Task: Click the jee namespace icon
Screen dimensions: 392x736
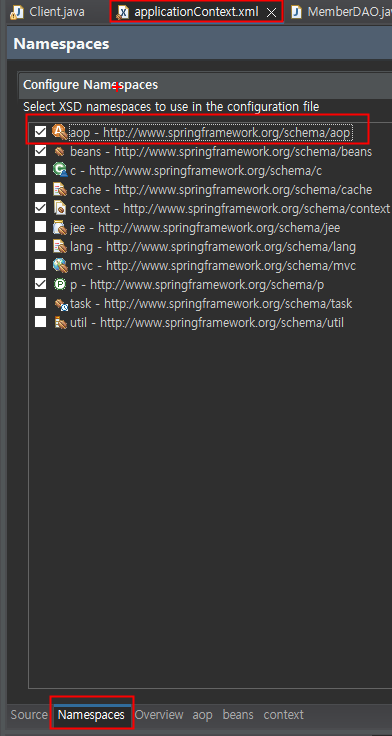Action: pyautogui.click(x=60, y=228)
